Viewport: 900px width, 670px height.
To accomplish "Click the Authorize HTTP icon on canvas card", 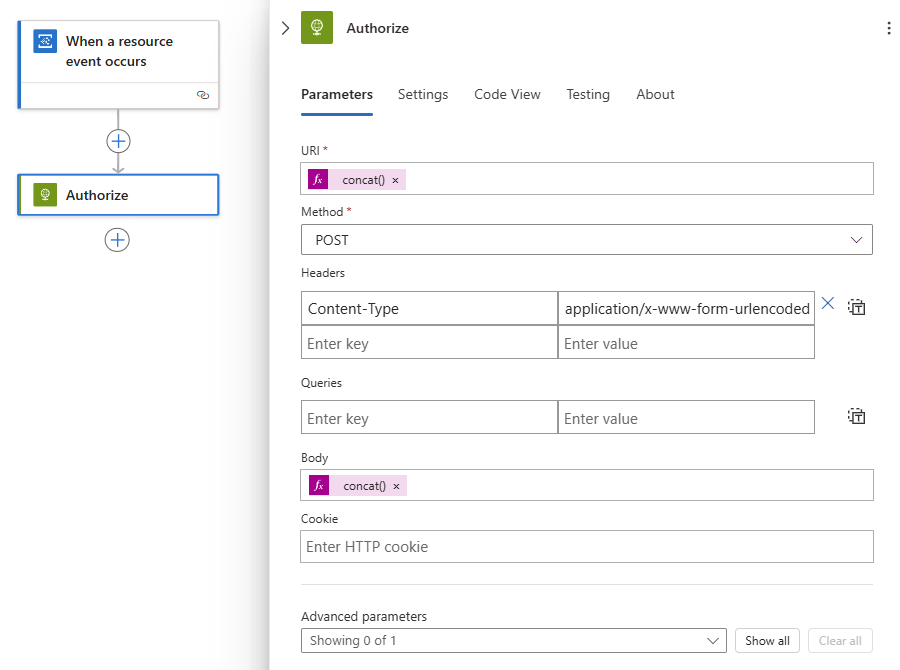I will coord(45,195).
